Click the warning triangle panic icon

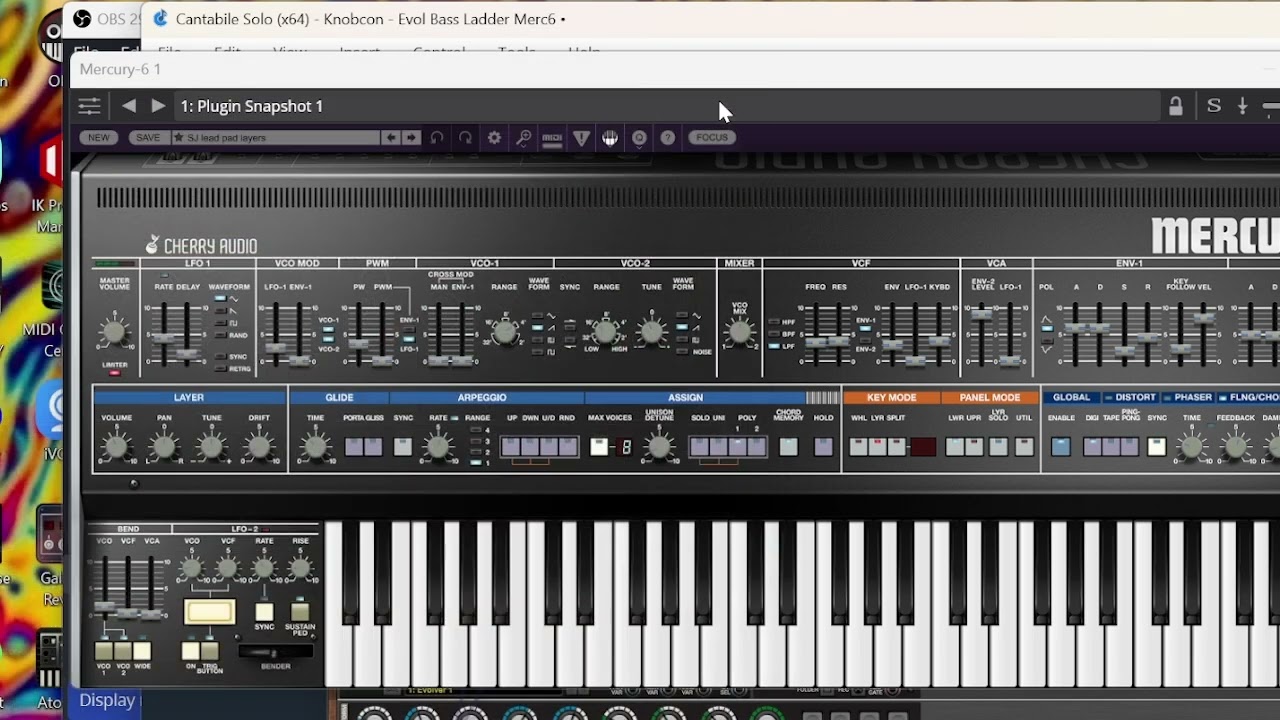[581, 138]
